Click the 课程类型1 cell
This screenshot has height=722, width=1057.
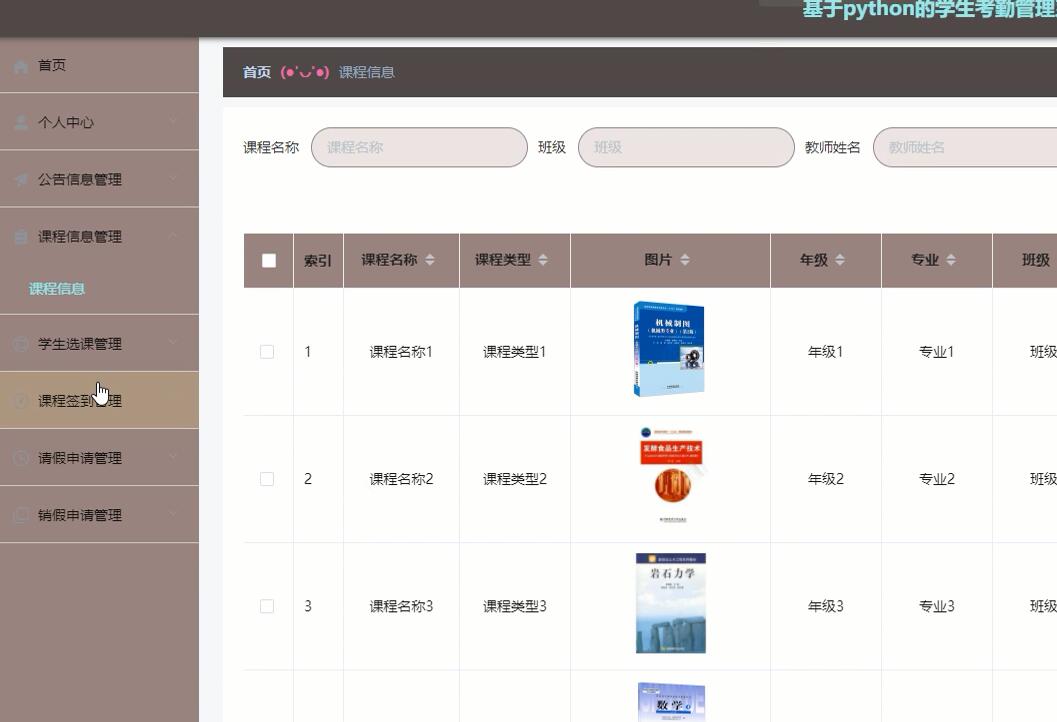coord(514,352)
